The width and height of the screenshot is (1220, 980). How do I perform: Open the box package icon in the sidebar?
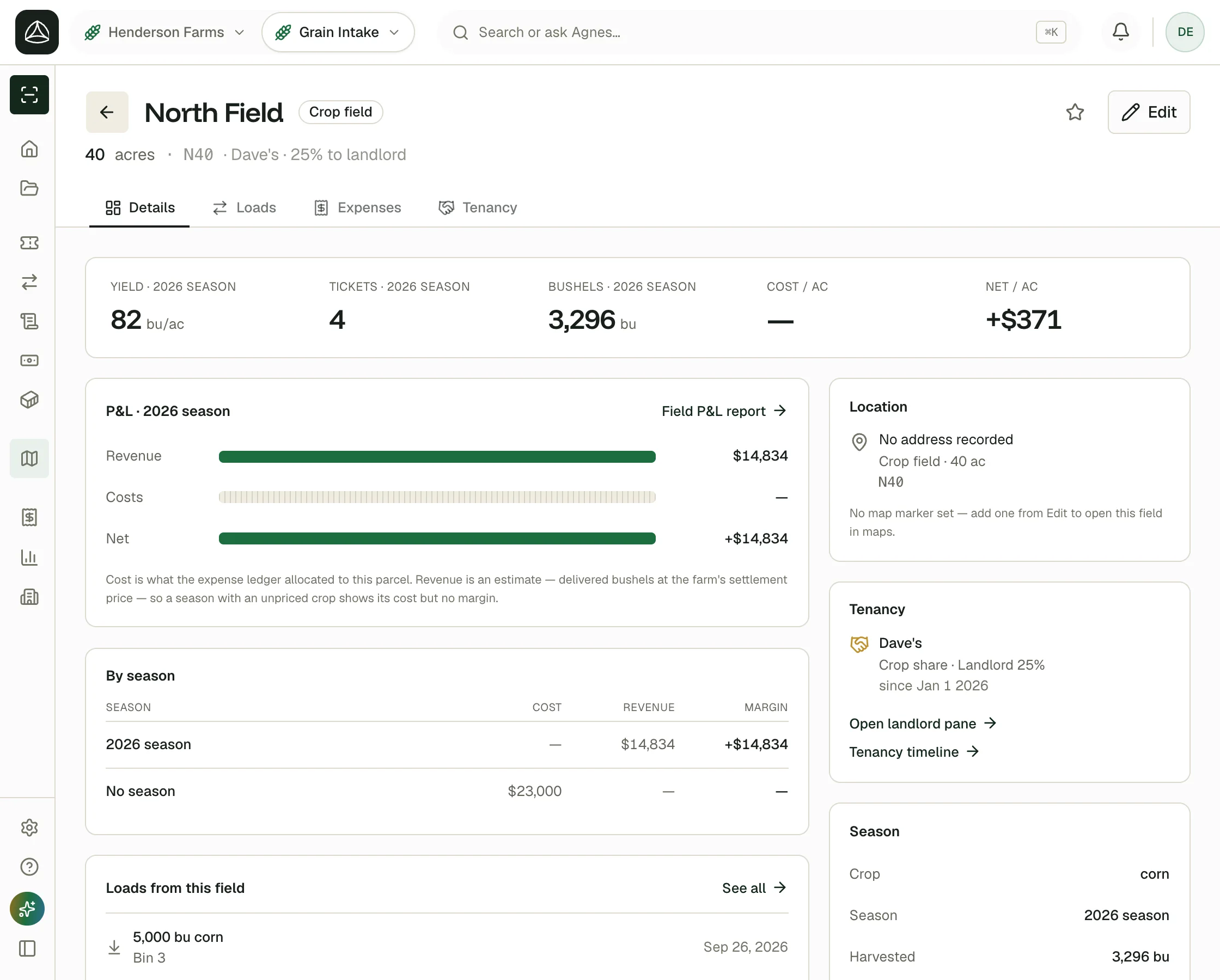point(29,400)
